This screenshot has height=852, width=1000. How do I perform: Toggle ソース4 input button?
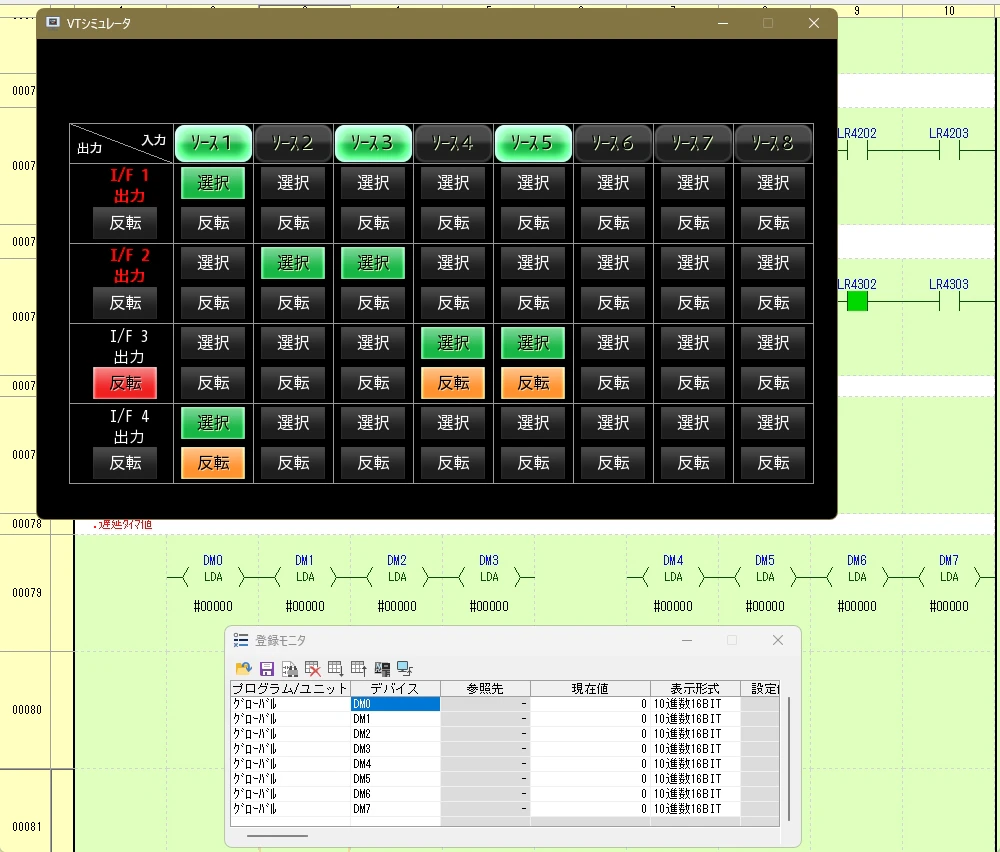coord(453,143)
